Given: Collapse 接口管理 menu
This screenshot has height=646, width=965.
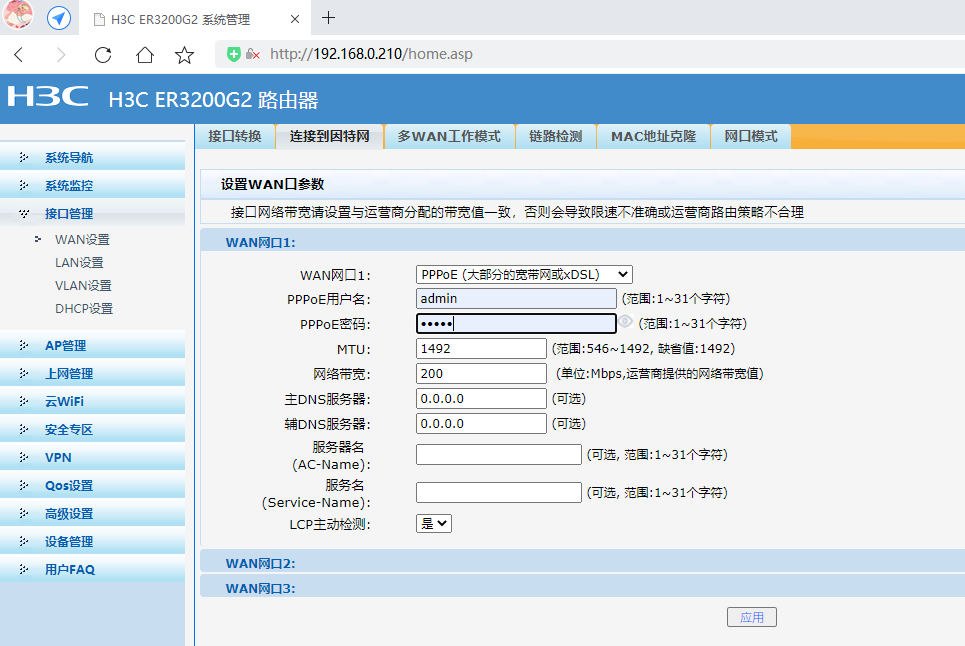Looking at the screenshot, I should (92, 213).
